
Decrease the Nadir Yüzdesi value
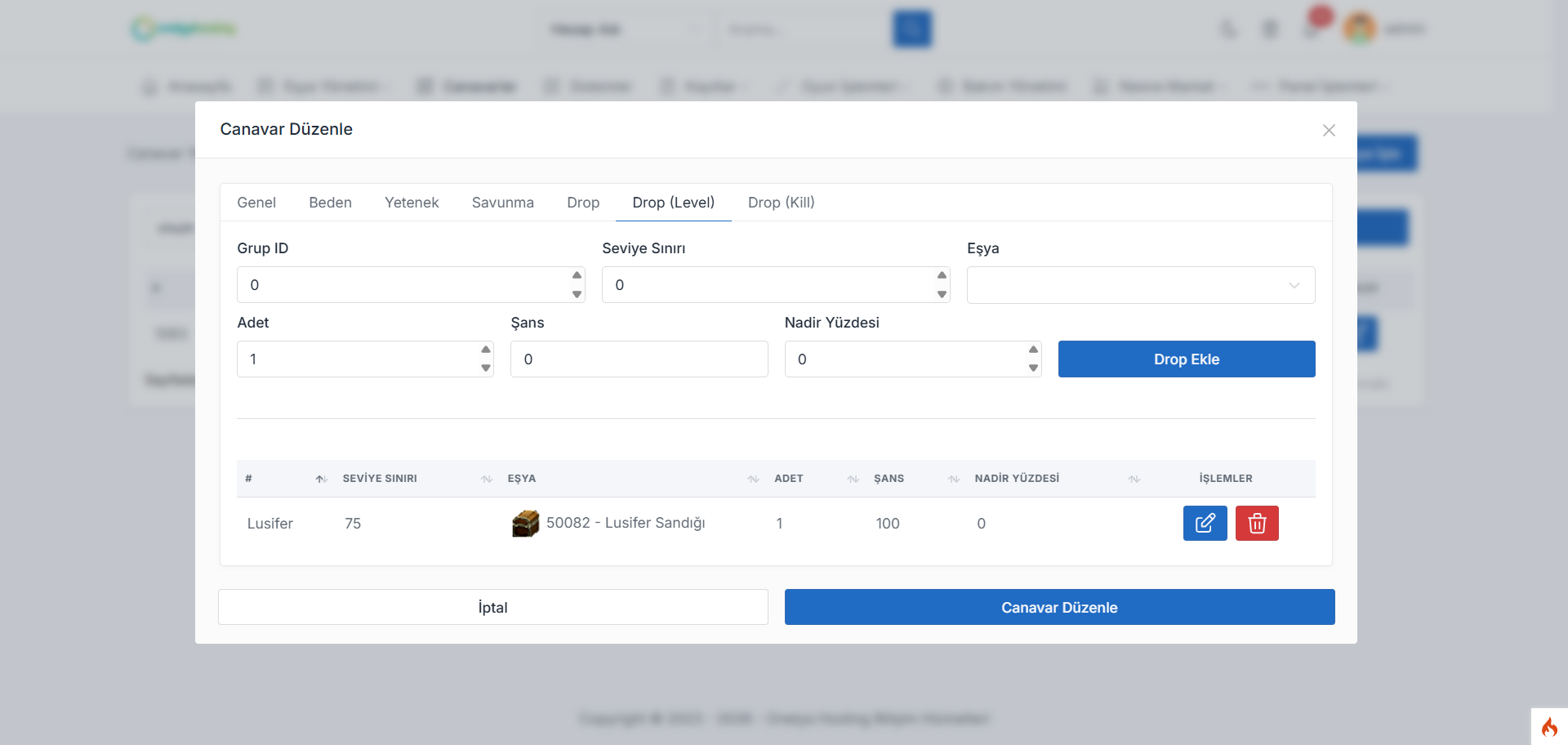point(1034,368)
